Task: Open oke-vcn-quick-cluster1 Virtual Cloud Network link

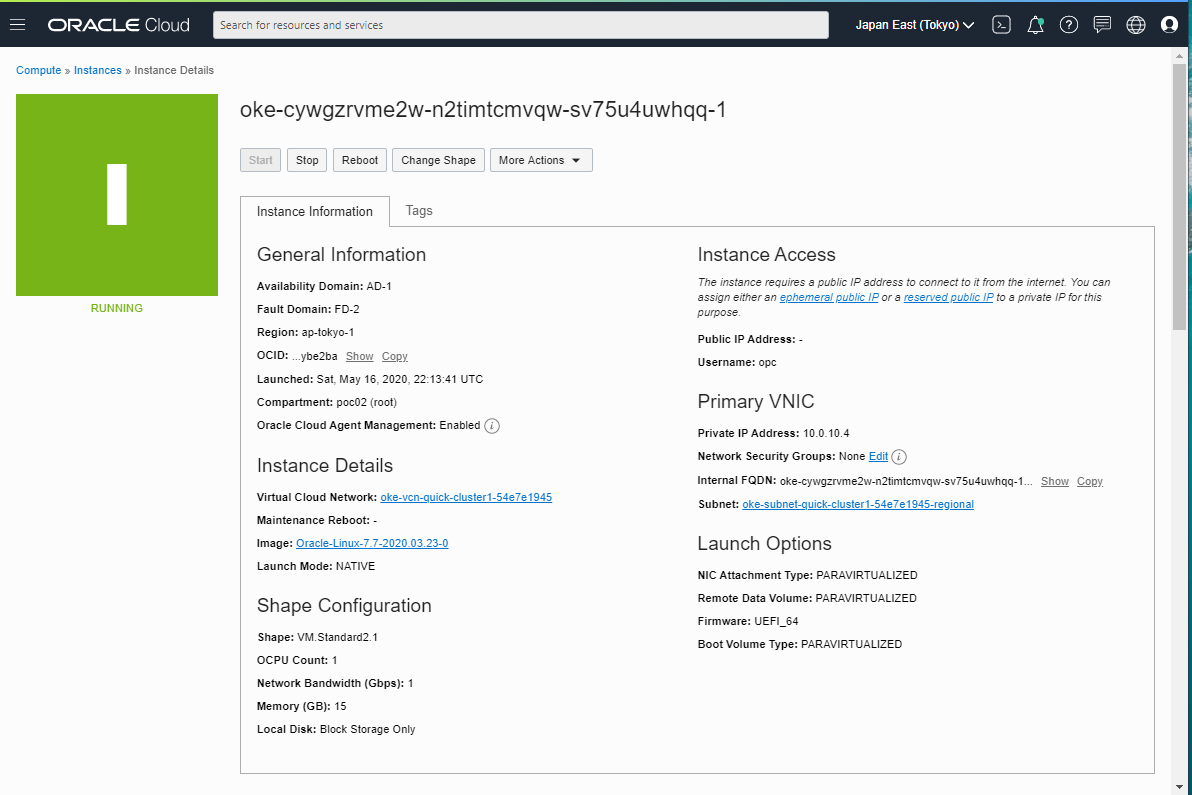Action: coord(466,497)
